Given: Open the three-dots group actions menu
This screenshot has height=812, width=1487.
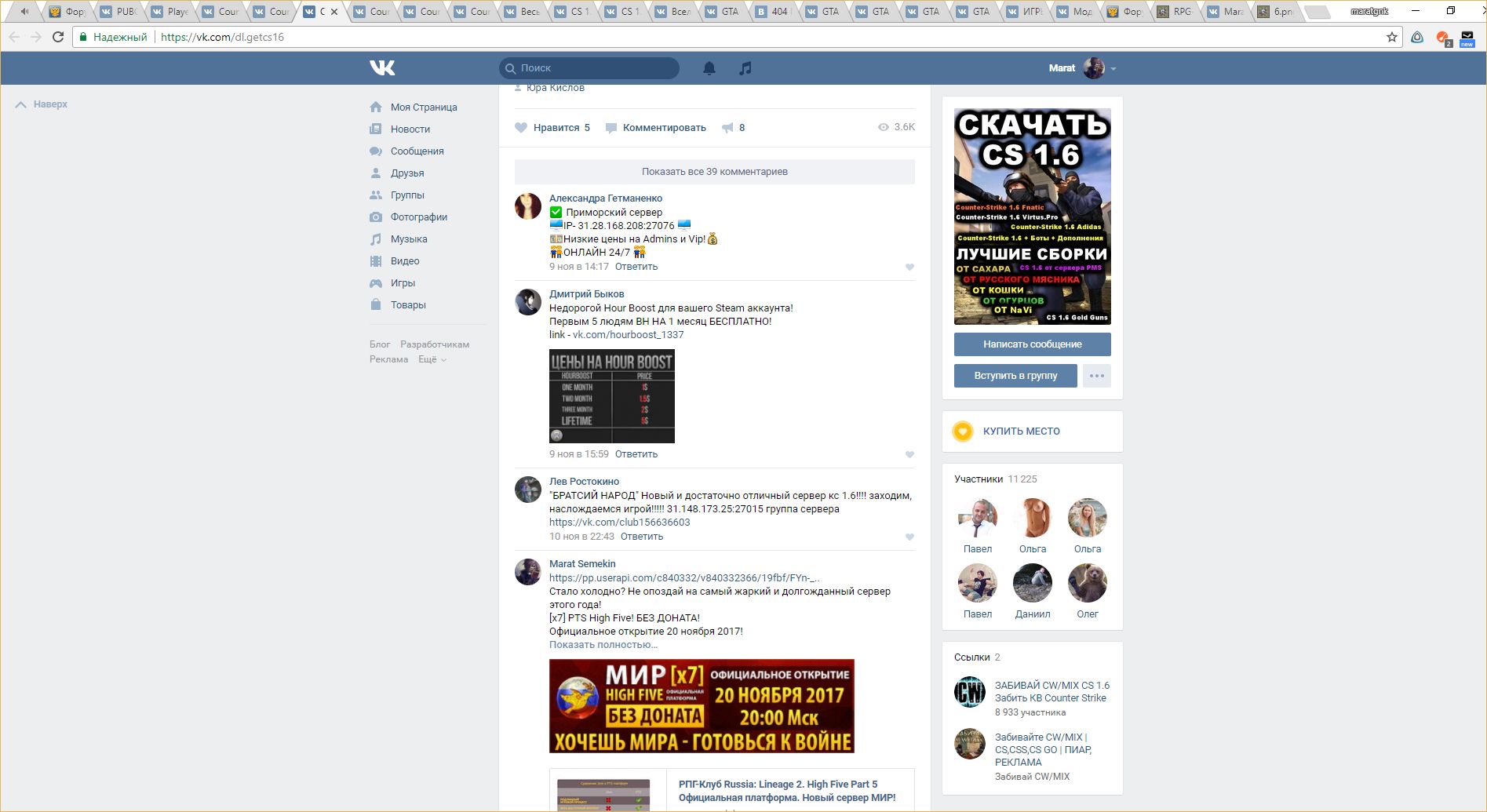Looking at the screenshot, I should coord(1097,376).
